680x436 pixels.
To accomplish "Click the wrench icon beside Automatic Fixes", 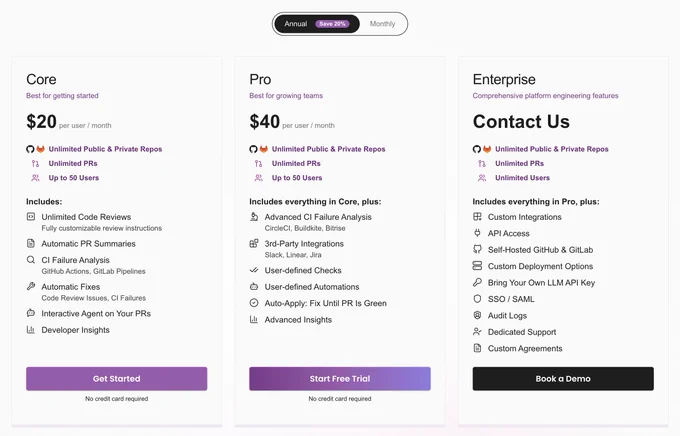I will pos(31,286).
